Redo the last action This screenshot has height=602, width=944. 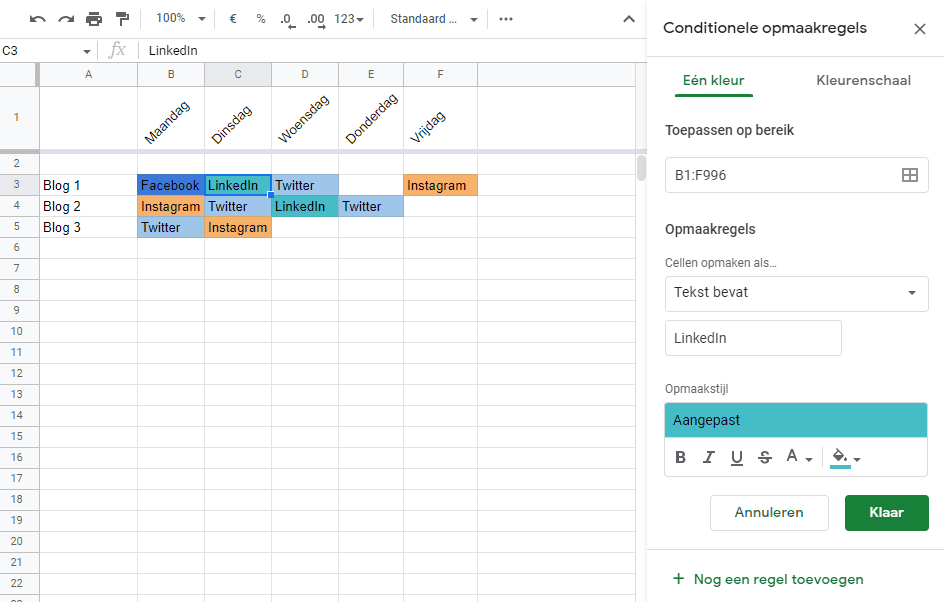click(65, 17)
